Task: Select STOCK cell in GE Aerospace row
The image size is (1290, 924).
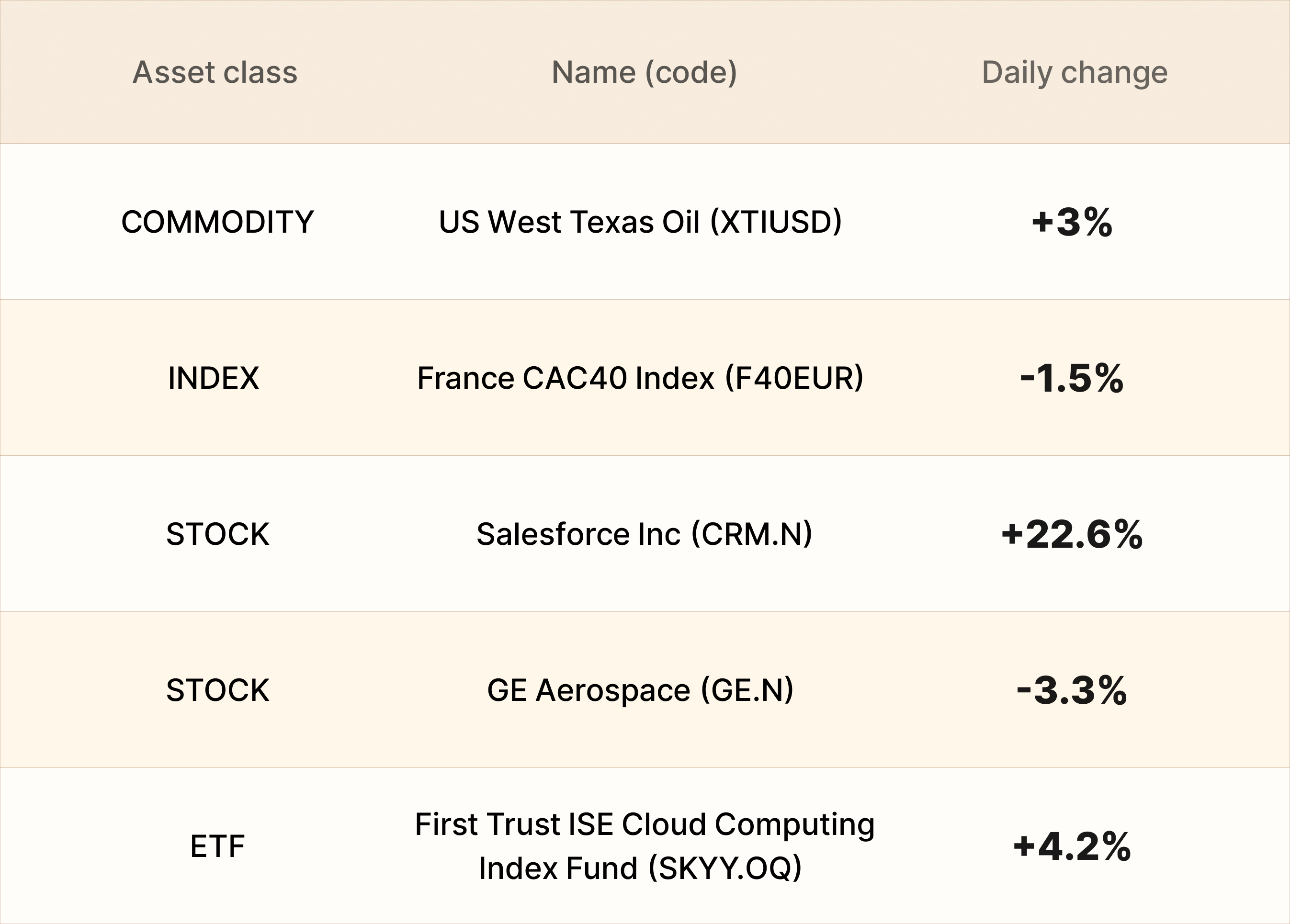Action: point(217,690)
